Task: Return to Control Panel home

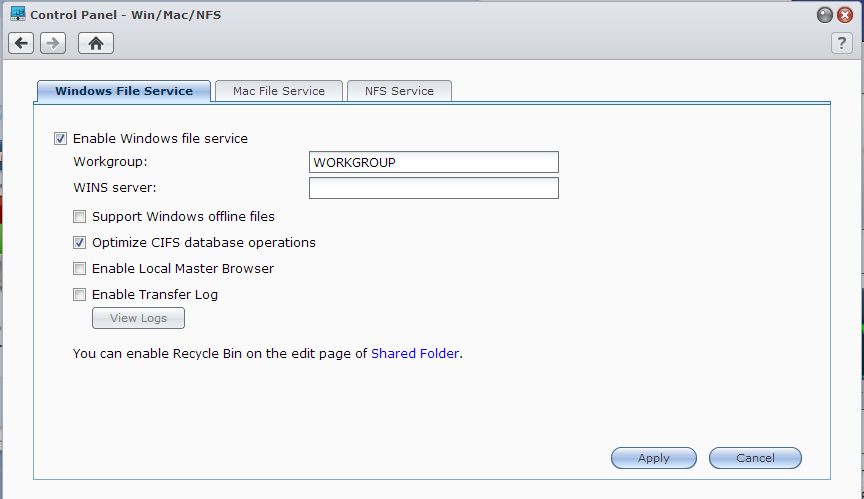Action: [96, 43]
